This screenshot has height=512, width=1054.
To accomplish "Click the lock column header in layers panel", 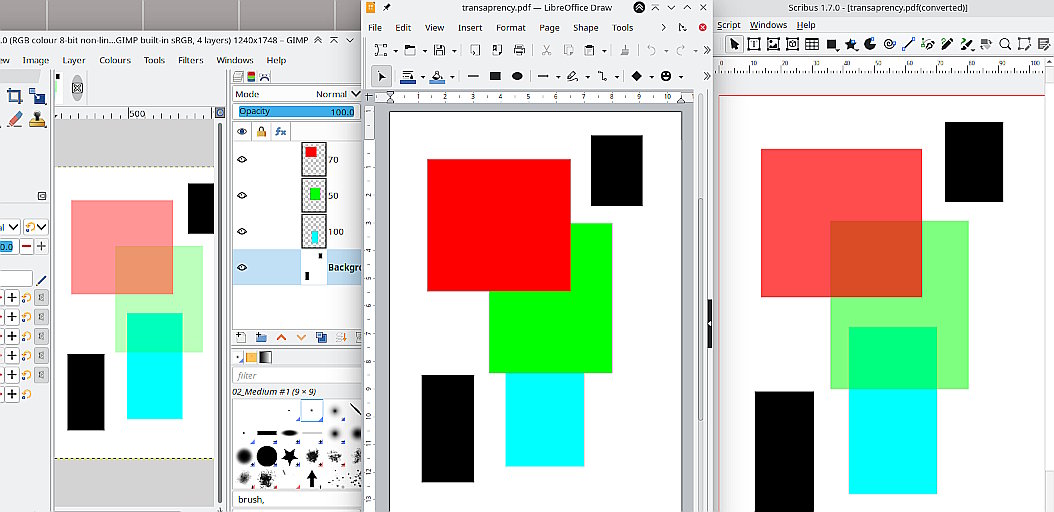I will coord(261,132).
